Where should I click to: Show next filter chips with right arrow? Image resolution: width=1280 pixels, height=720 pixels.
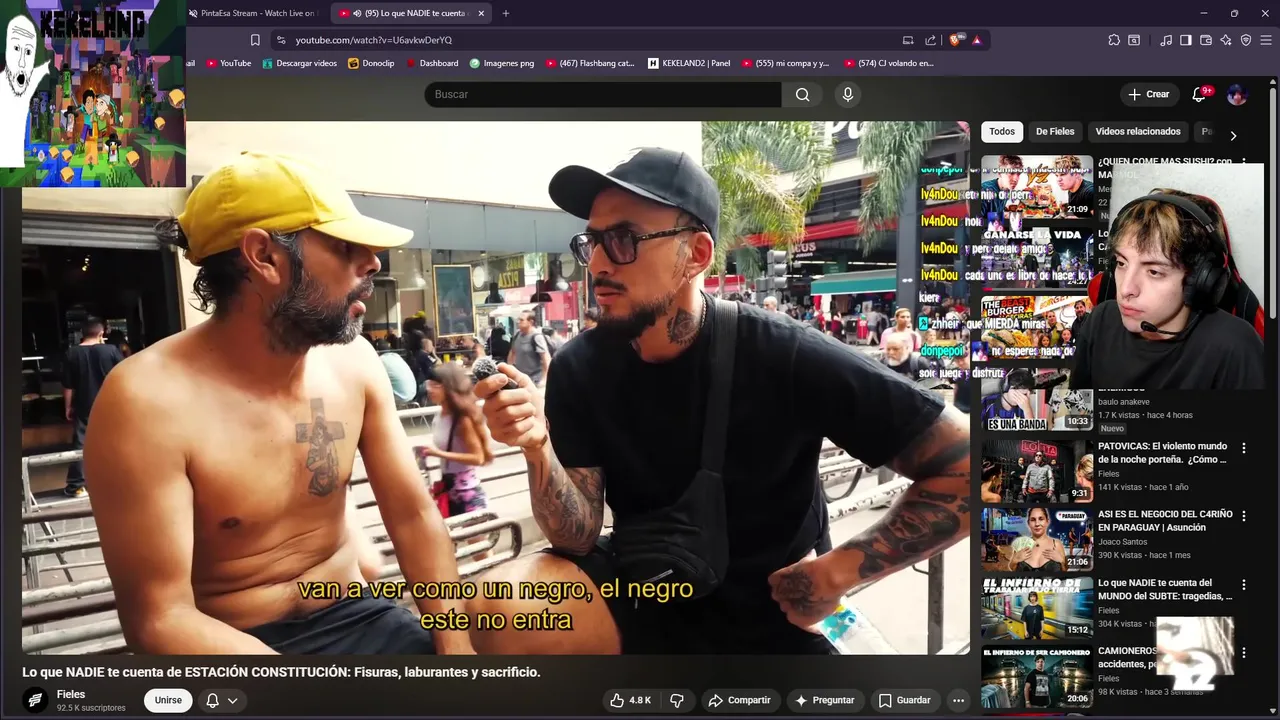pyautogui.click(x=1232, y=135)
